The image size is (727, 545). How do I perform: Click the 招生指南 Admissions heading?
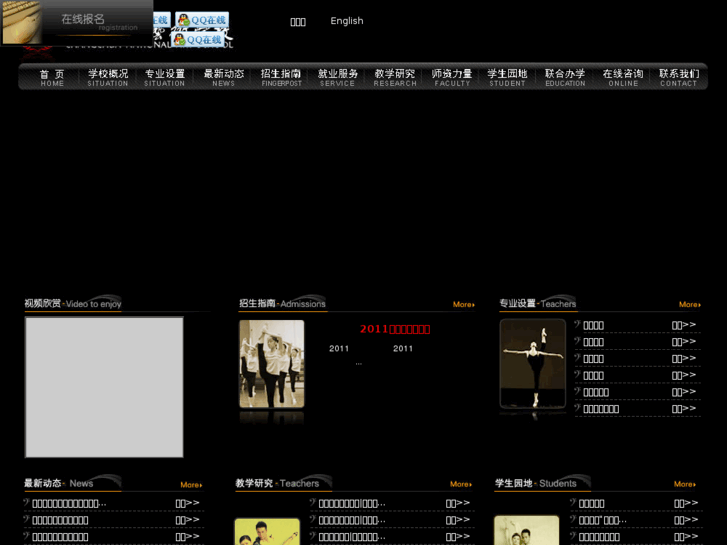[282, 304]
